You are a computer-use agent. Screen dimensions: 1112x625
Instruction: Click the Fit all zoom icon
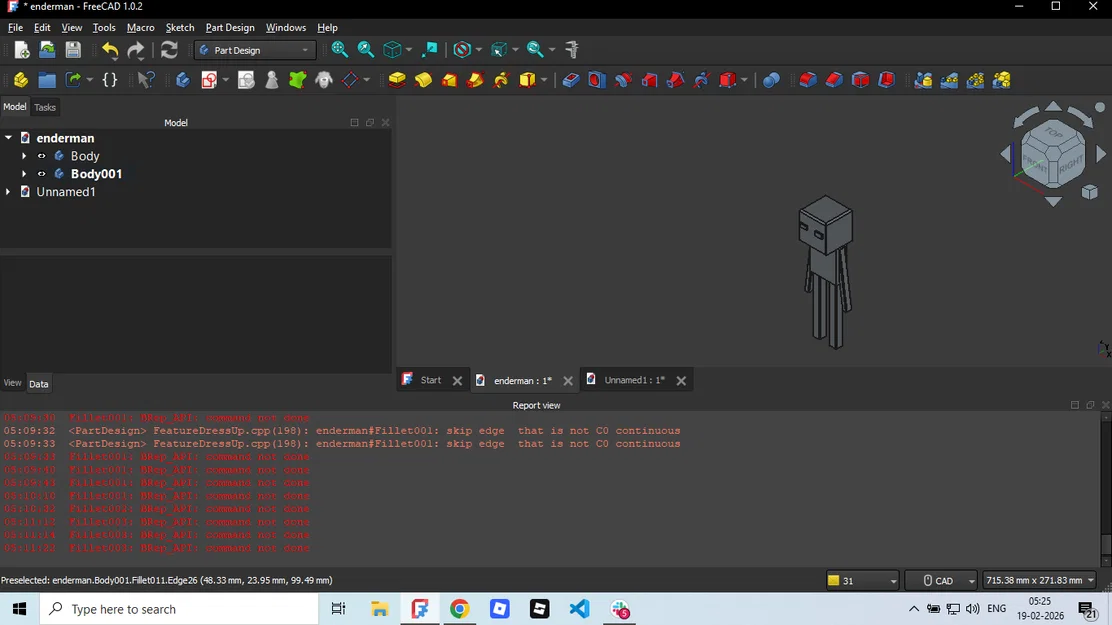tap(340, 50)
